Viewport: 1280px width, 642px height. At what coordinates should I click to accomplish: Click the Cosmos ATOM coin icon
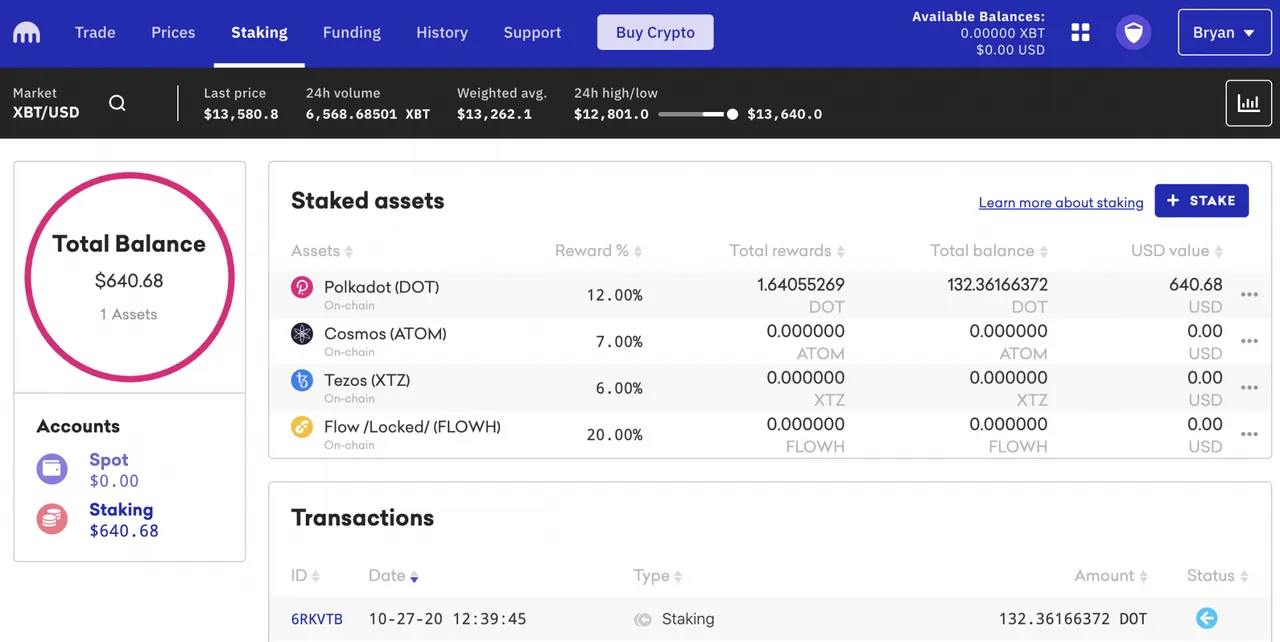[x=302, y=334]
